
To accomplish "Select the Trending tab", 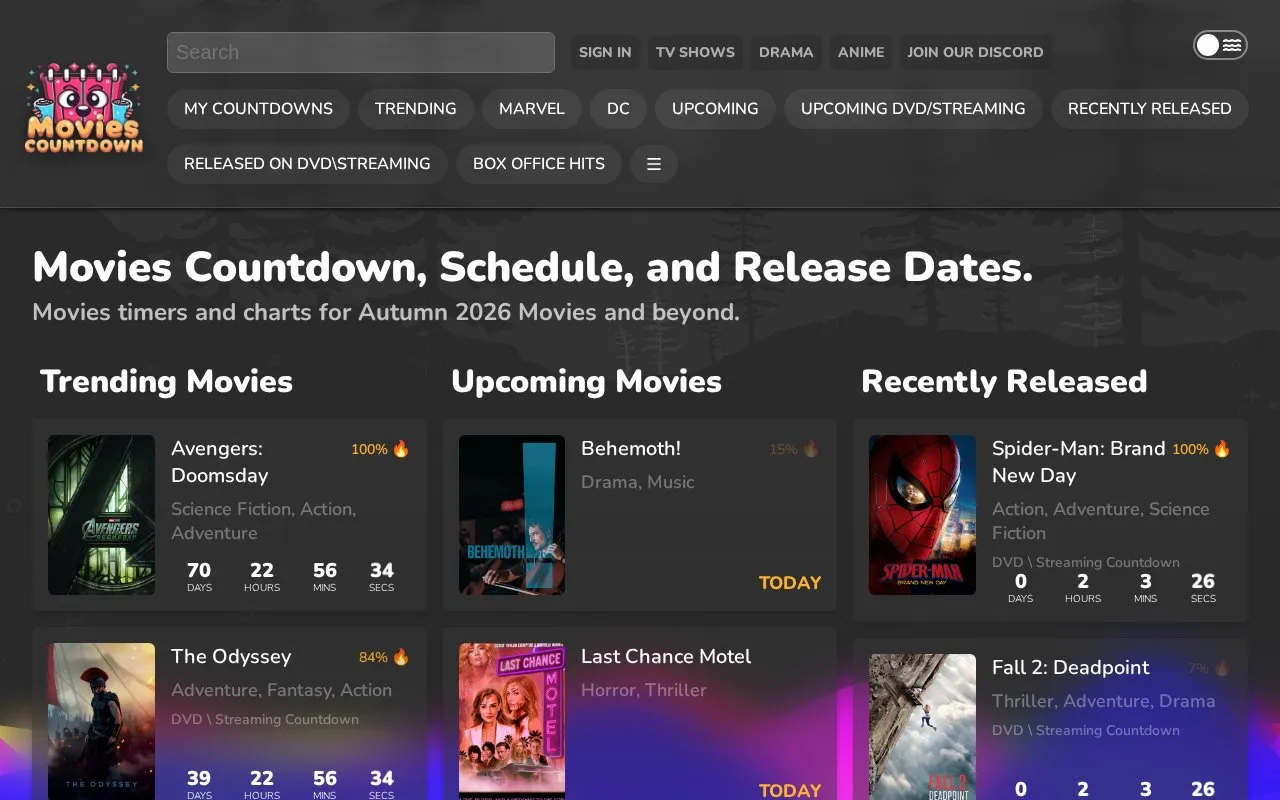I will [416, 109].
